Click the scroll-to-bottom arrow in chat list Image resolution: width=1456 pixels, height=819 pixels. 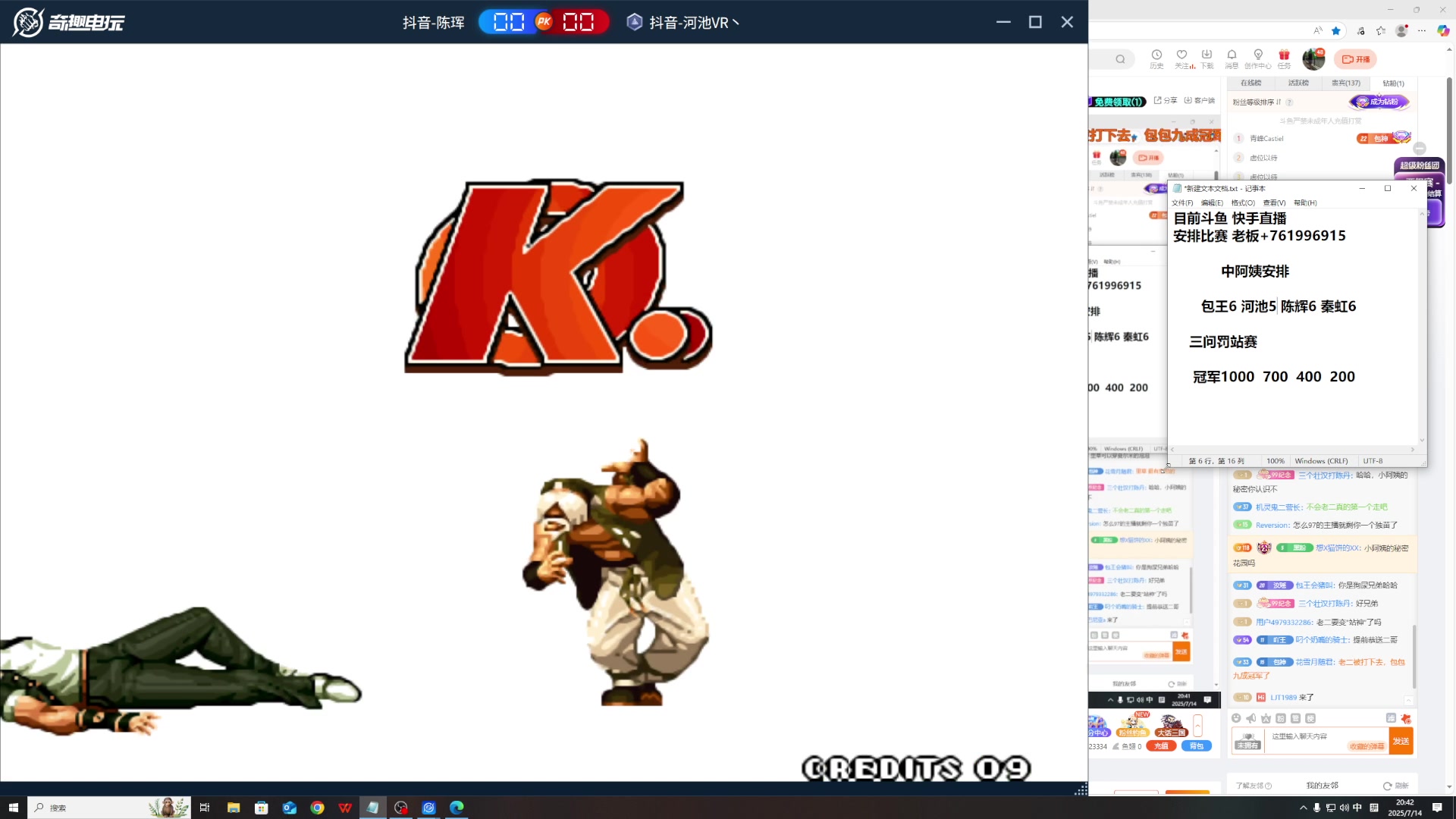pyautogui.click(x=1409, y=700)
